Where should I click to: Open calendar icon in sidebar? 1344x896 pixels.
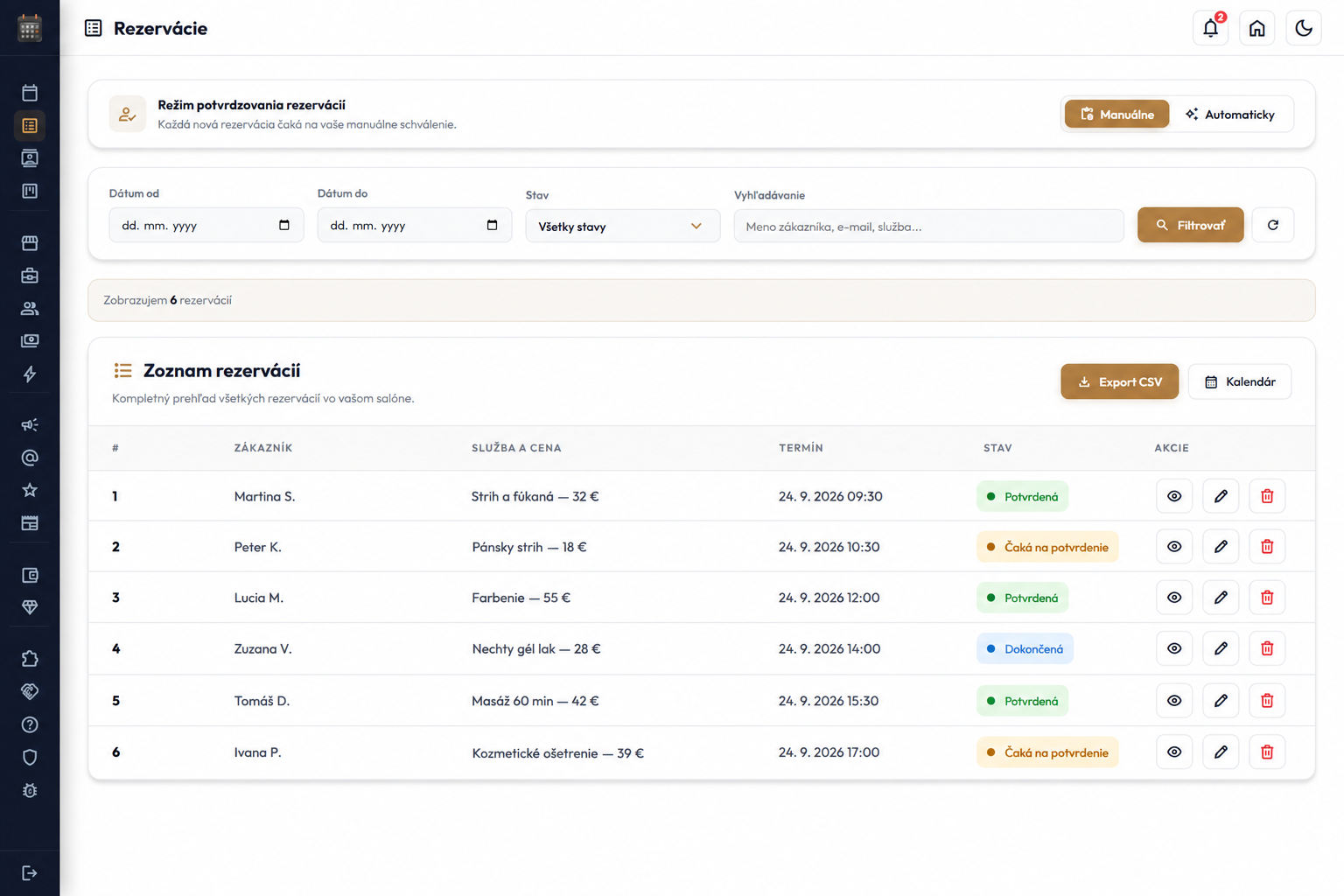tap(30, 93)
